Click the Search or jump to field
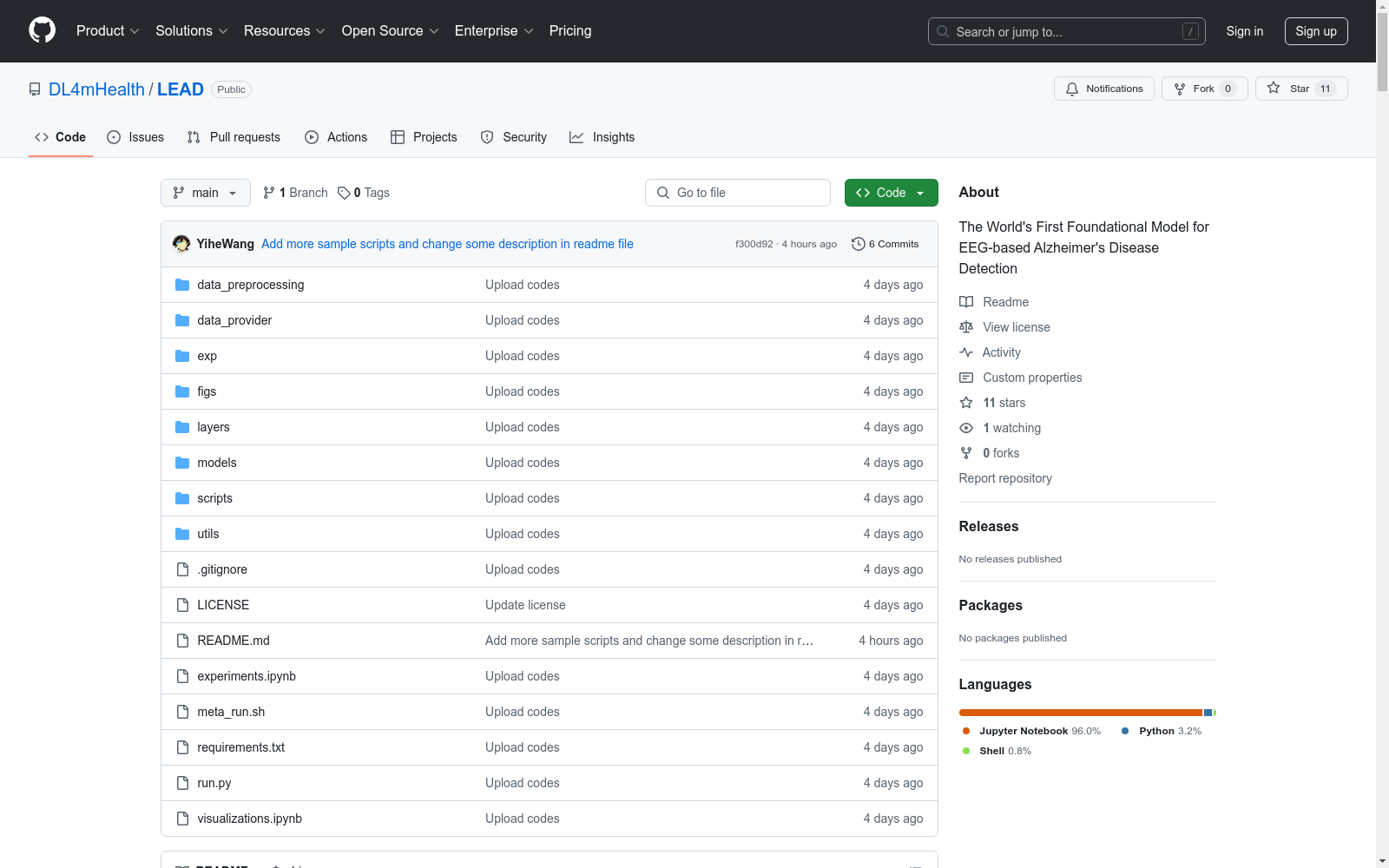1389x868 pixels. click(1067, 31)
